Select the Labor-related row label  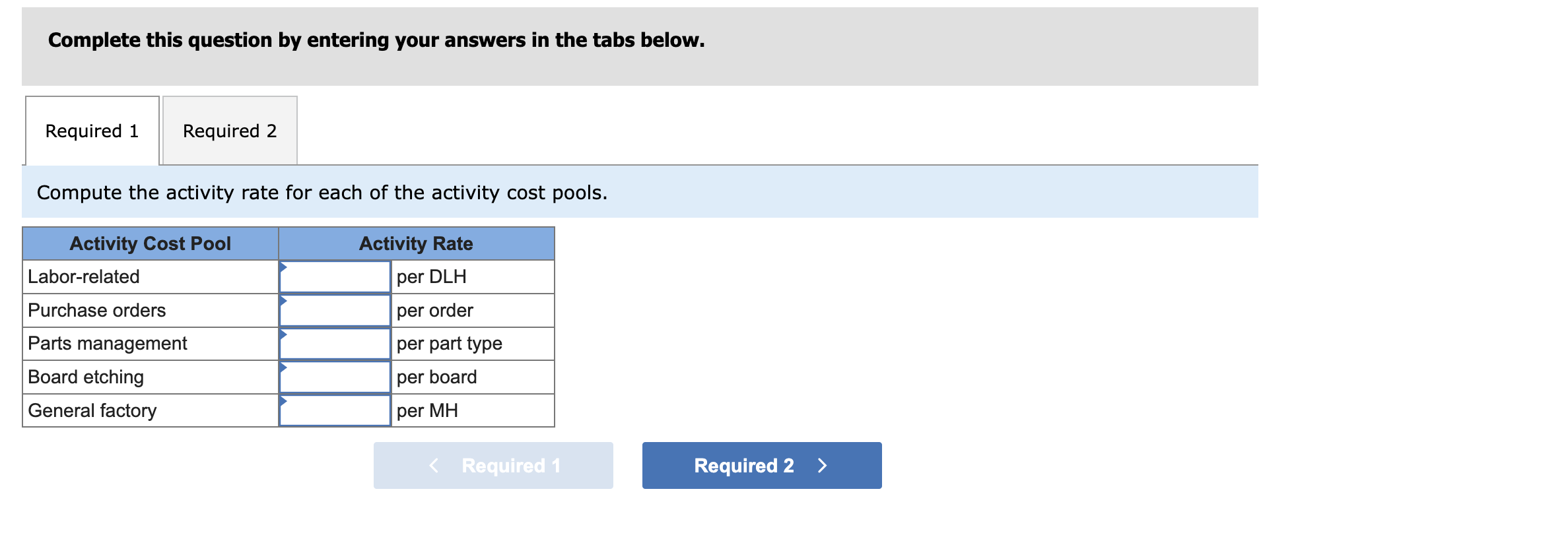pos(83,276)
